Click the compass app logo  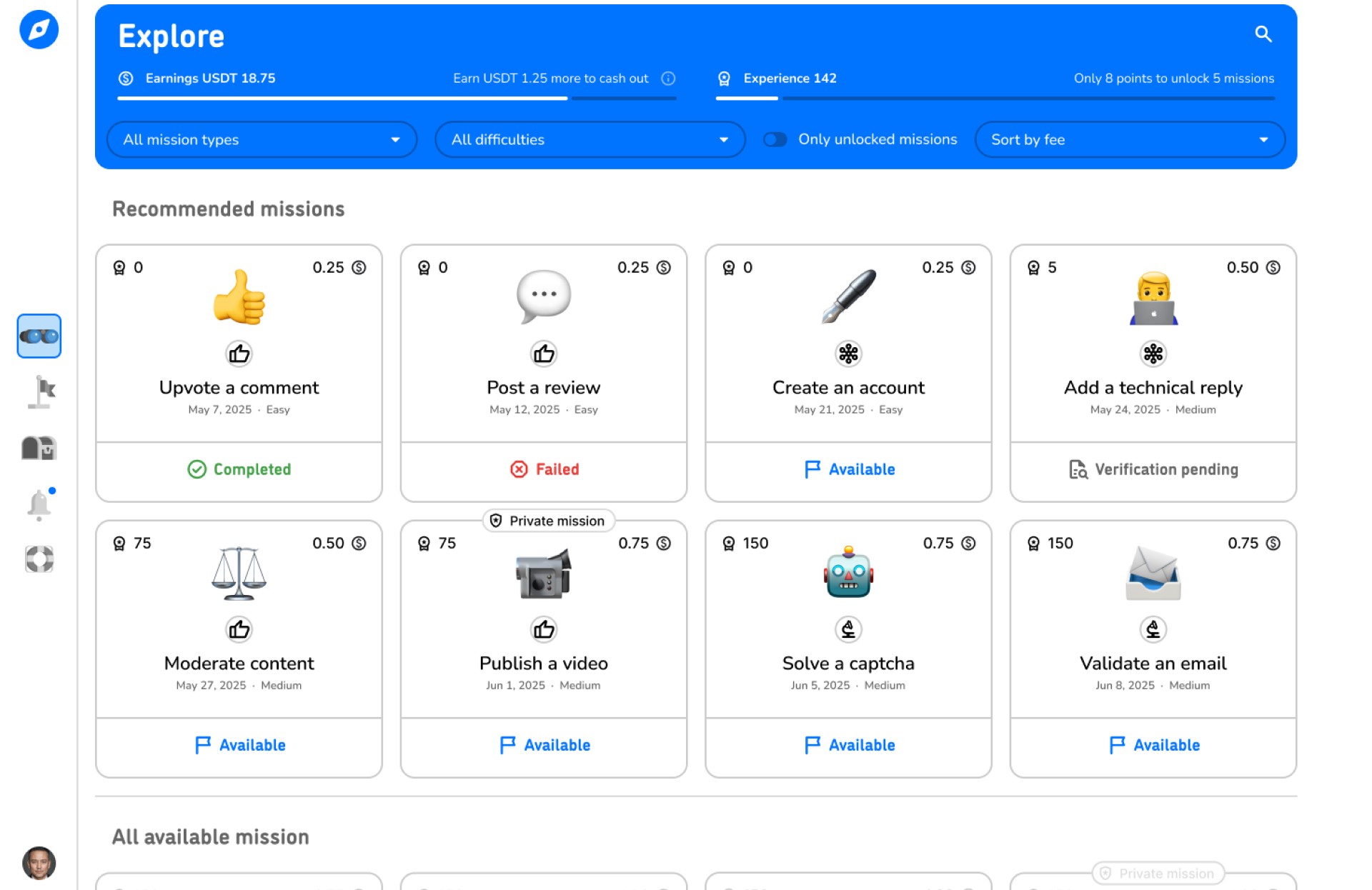(x=39, y=29)
